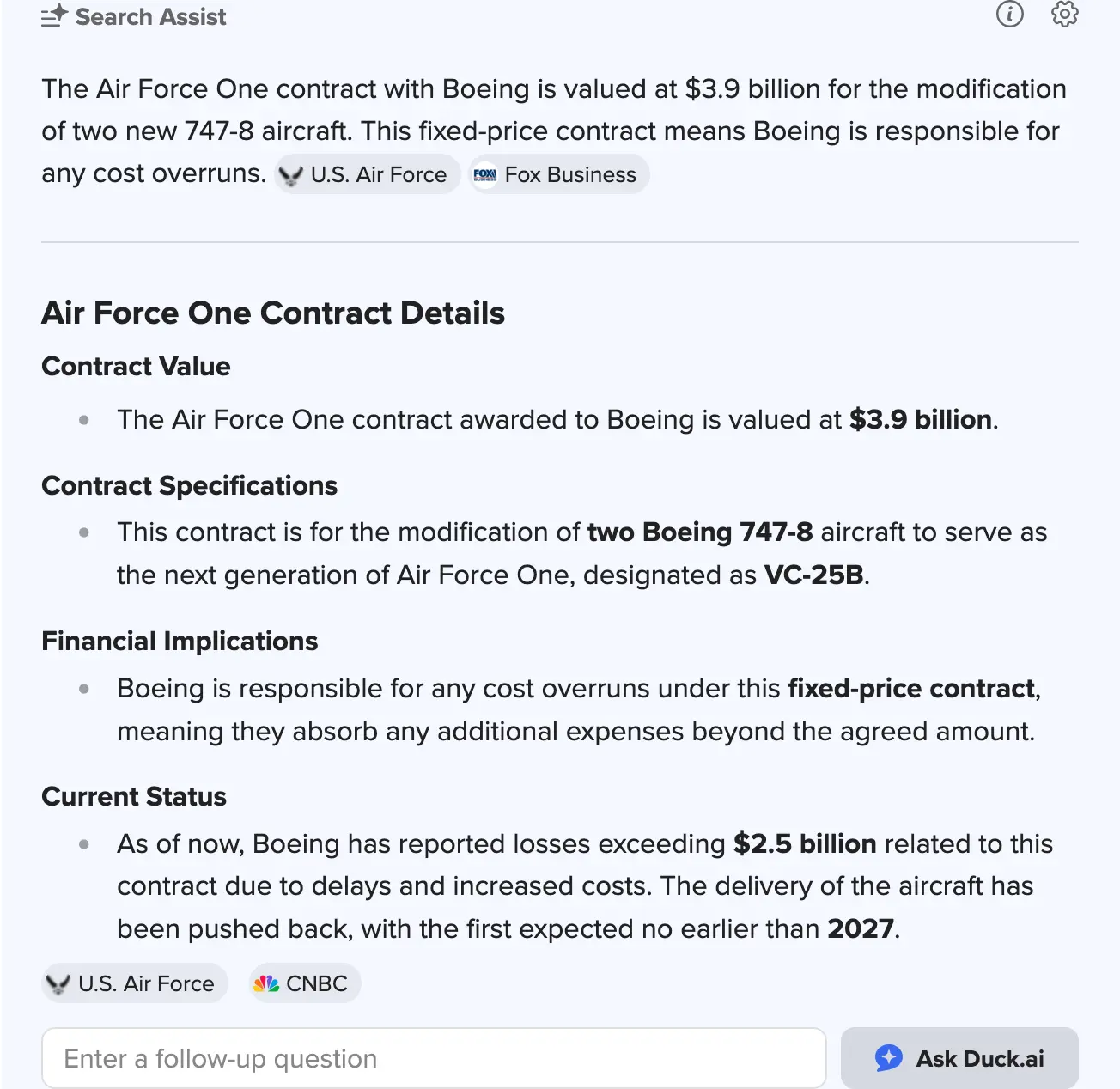
Task: Click the Contract Value subheading
Action: (136, 367)
